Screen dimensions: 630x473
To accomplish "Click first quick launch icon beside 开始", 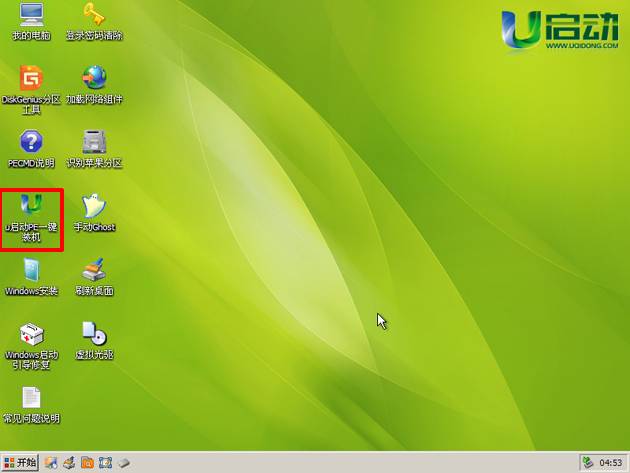I will click(51, 463).
